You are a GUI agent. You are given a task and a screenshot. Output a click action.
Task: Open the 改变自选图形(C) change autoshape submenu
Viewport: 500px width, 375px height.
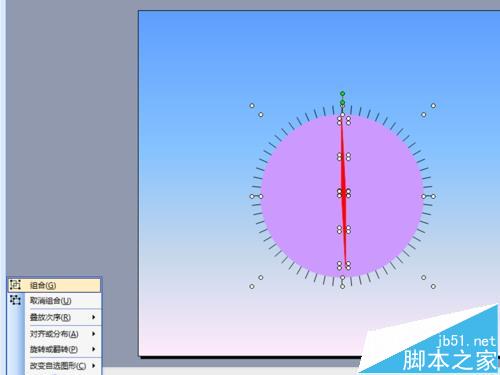[x=54, y=365]
